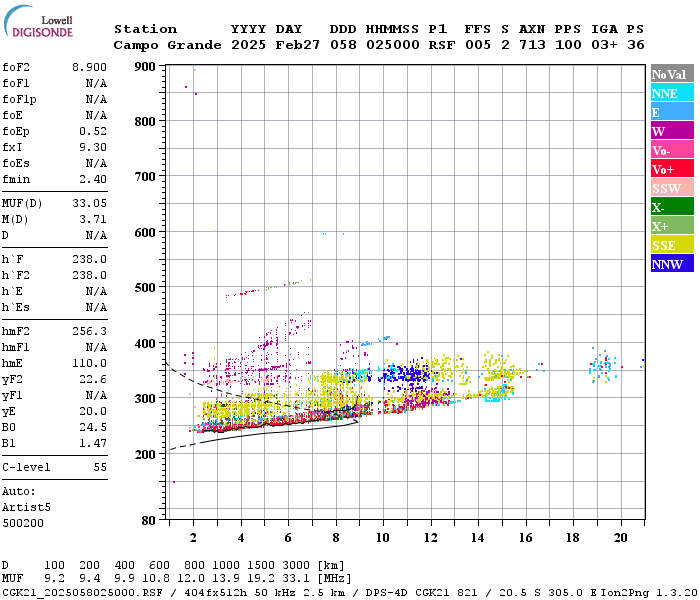Click the NNW dark blue legend swatch
Viewport: 700px width, 600px height.
(x=672, y=263)
